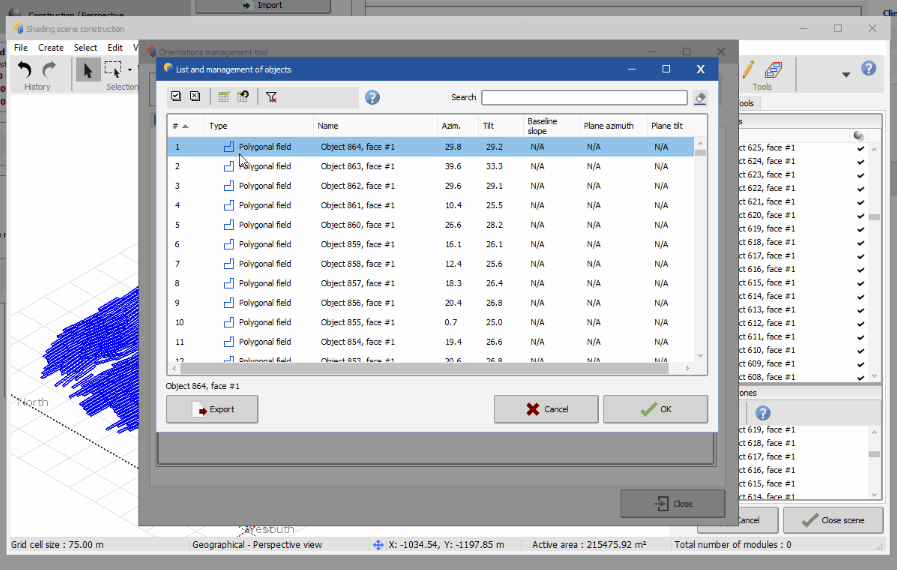
Task: Open the Tools eraser icon in scene toolbar
Action: tap(773, 70)
